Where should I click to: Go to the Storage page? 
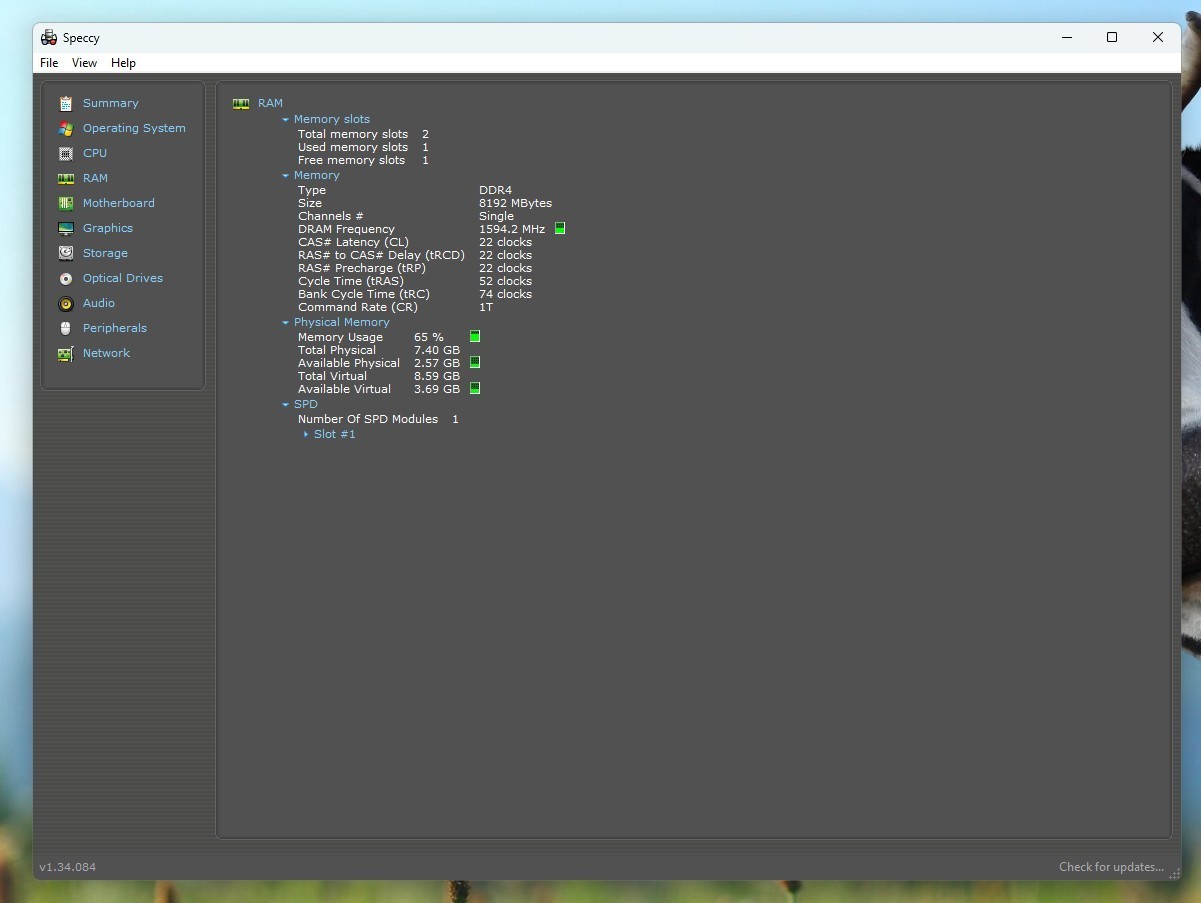click(105, 253)
